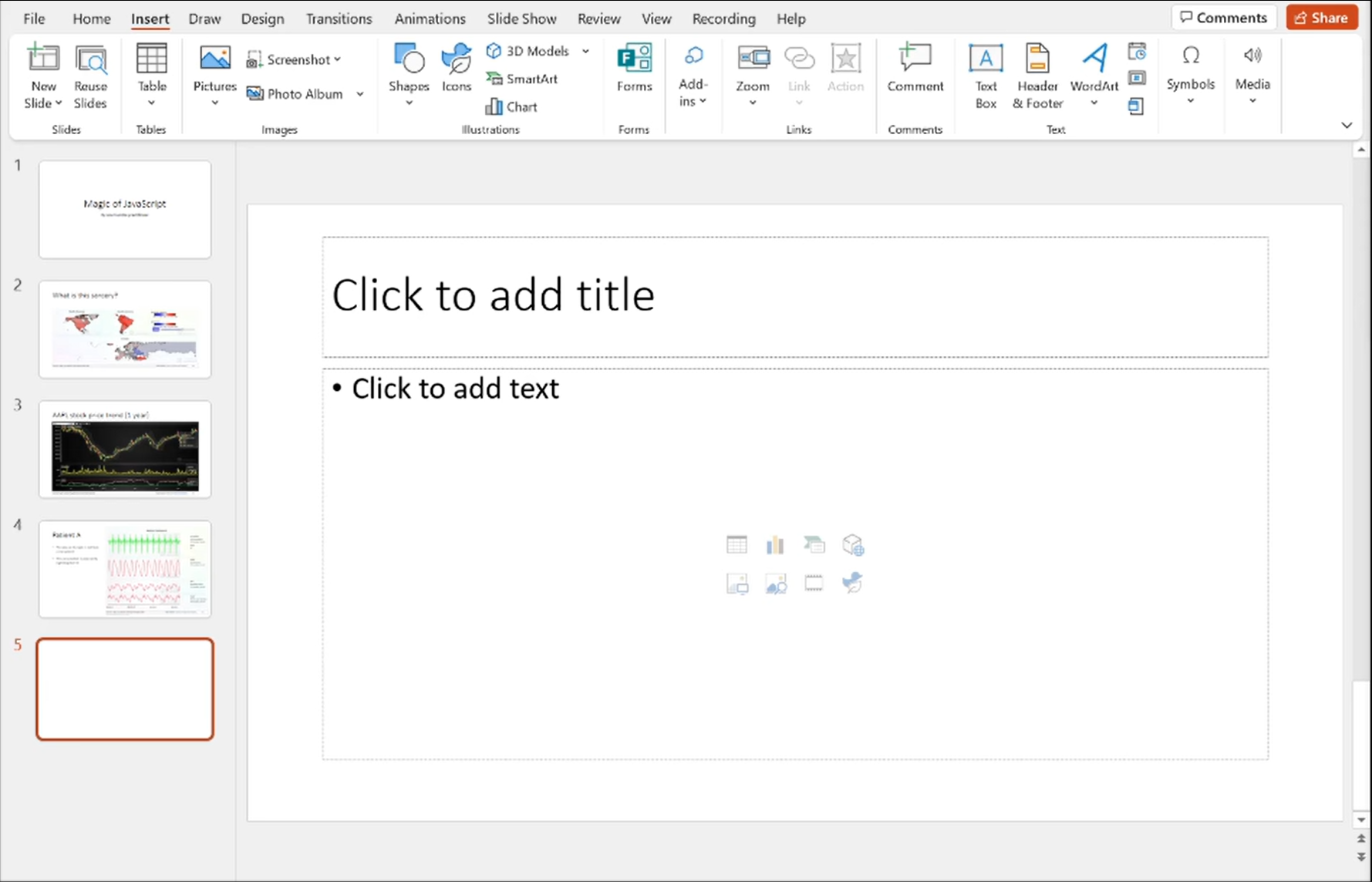Open the Photo Album dropdown arrow

360,94
